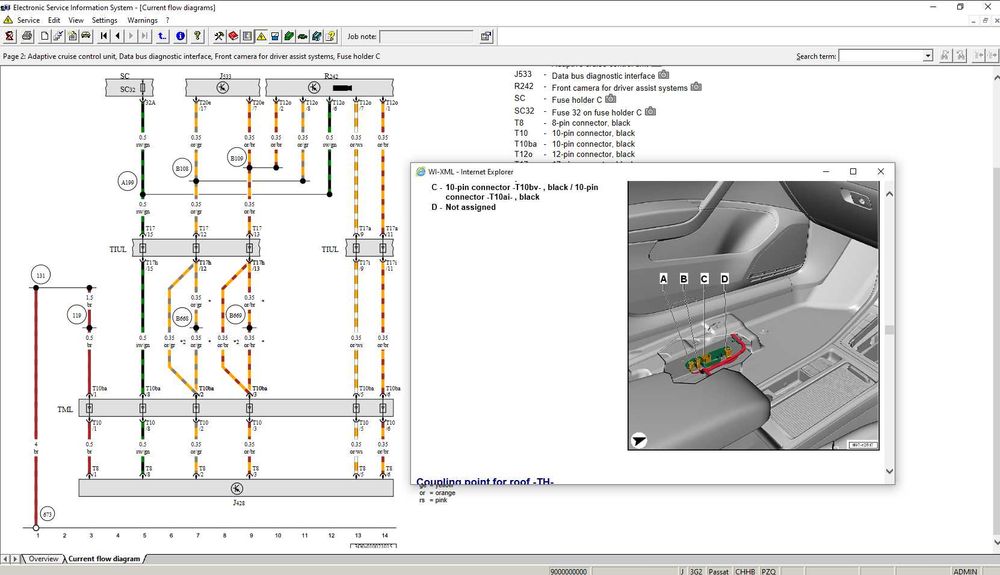
Task: Open the Edit menu
Action: (54, 20)
